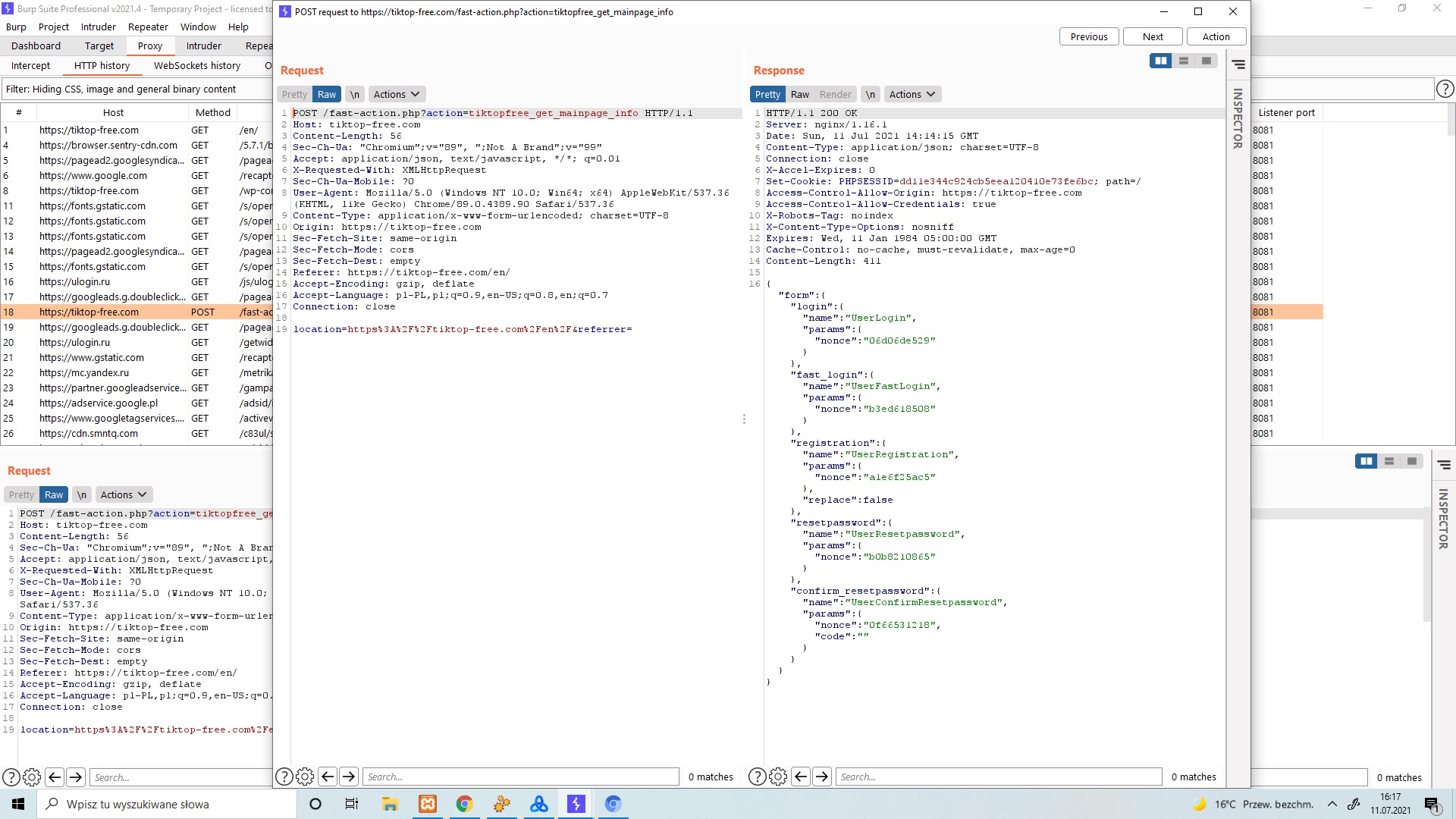
Task: Open inspector hamburger menu in popup window
Action: click(1238, 64)
